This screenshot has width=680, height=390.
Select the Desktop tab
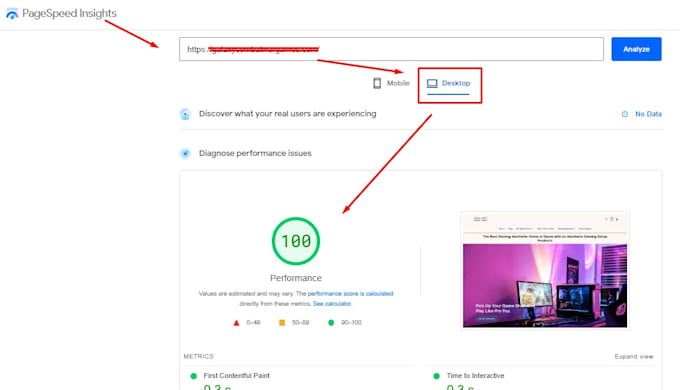tap(448, 83)
